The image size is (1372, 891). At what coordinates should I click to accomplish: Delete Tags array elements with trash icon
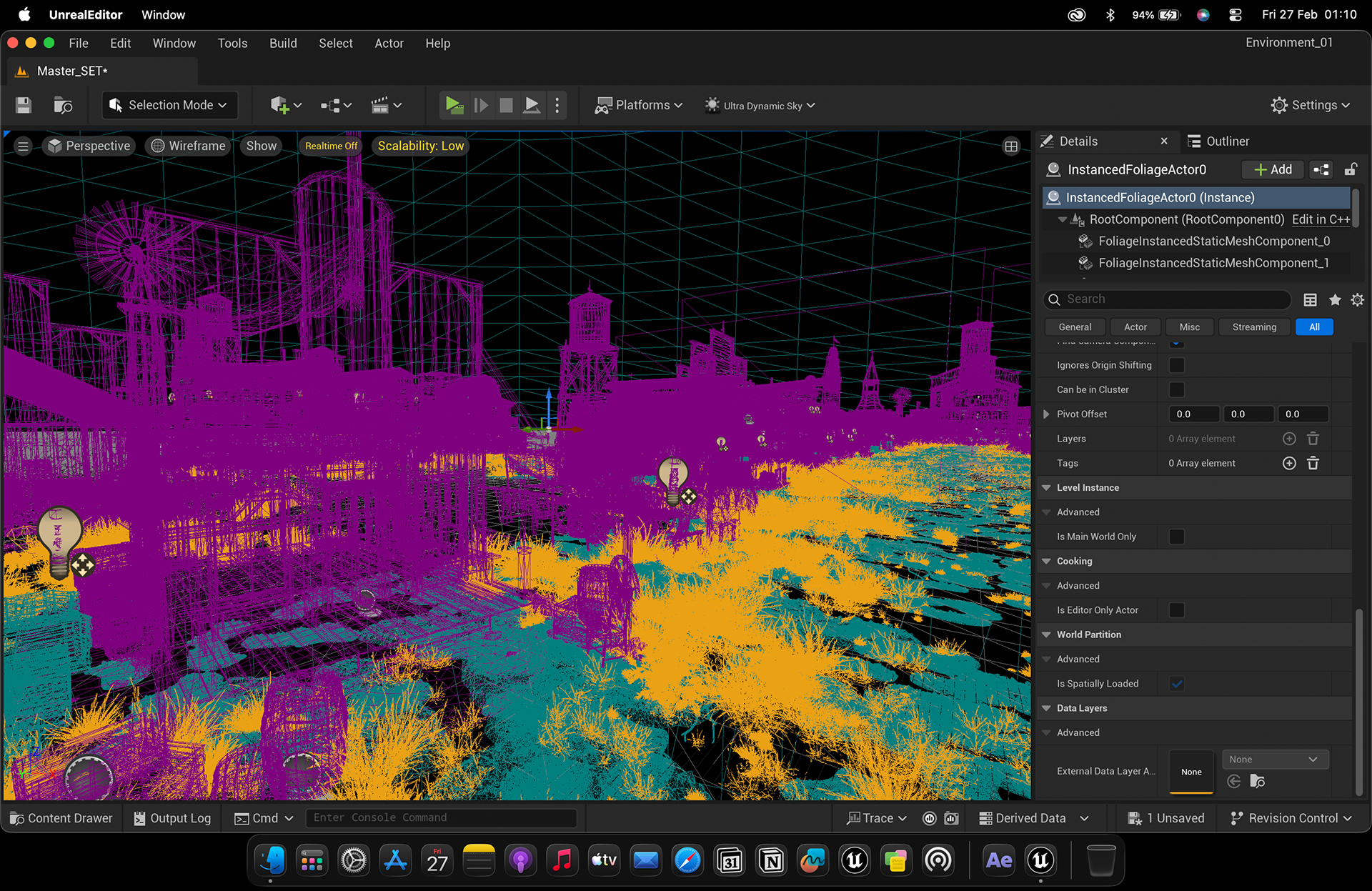coord(1313,463)
